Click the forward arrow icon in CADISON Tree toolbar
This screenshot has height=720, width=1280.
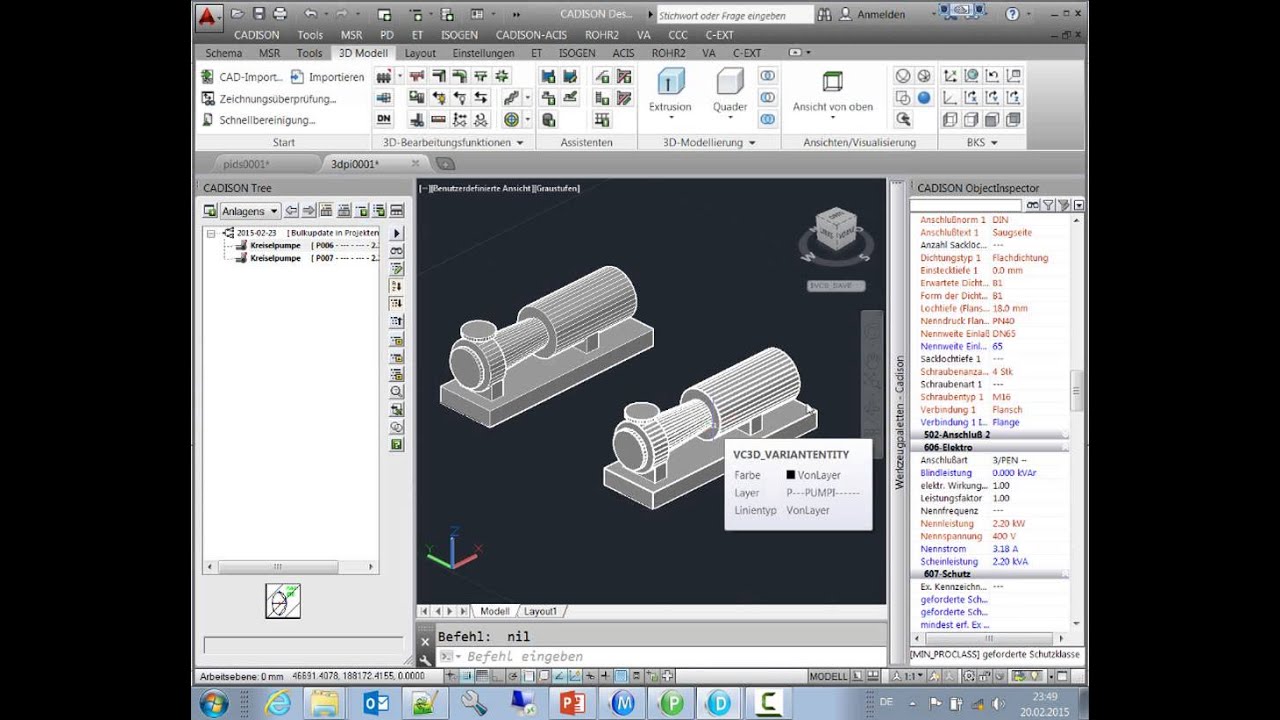click(309, 211)
